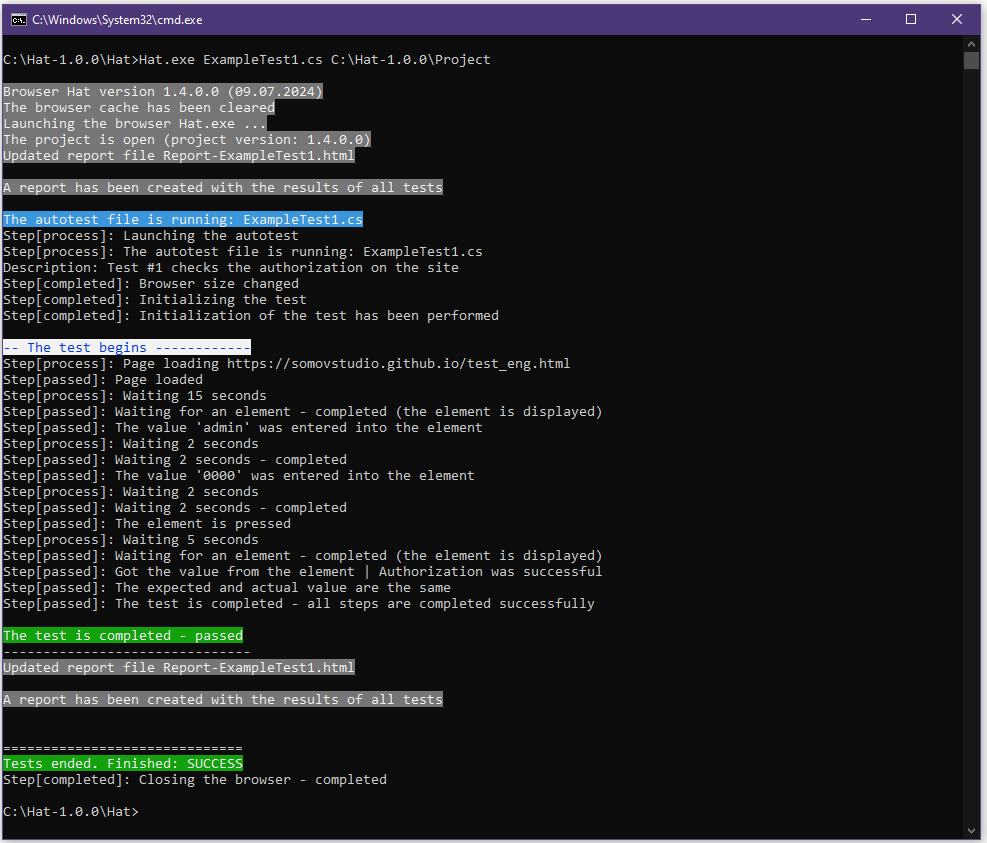Click the command line 'Hat.exe ExampleTest1.cs'

230,60
